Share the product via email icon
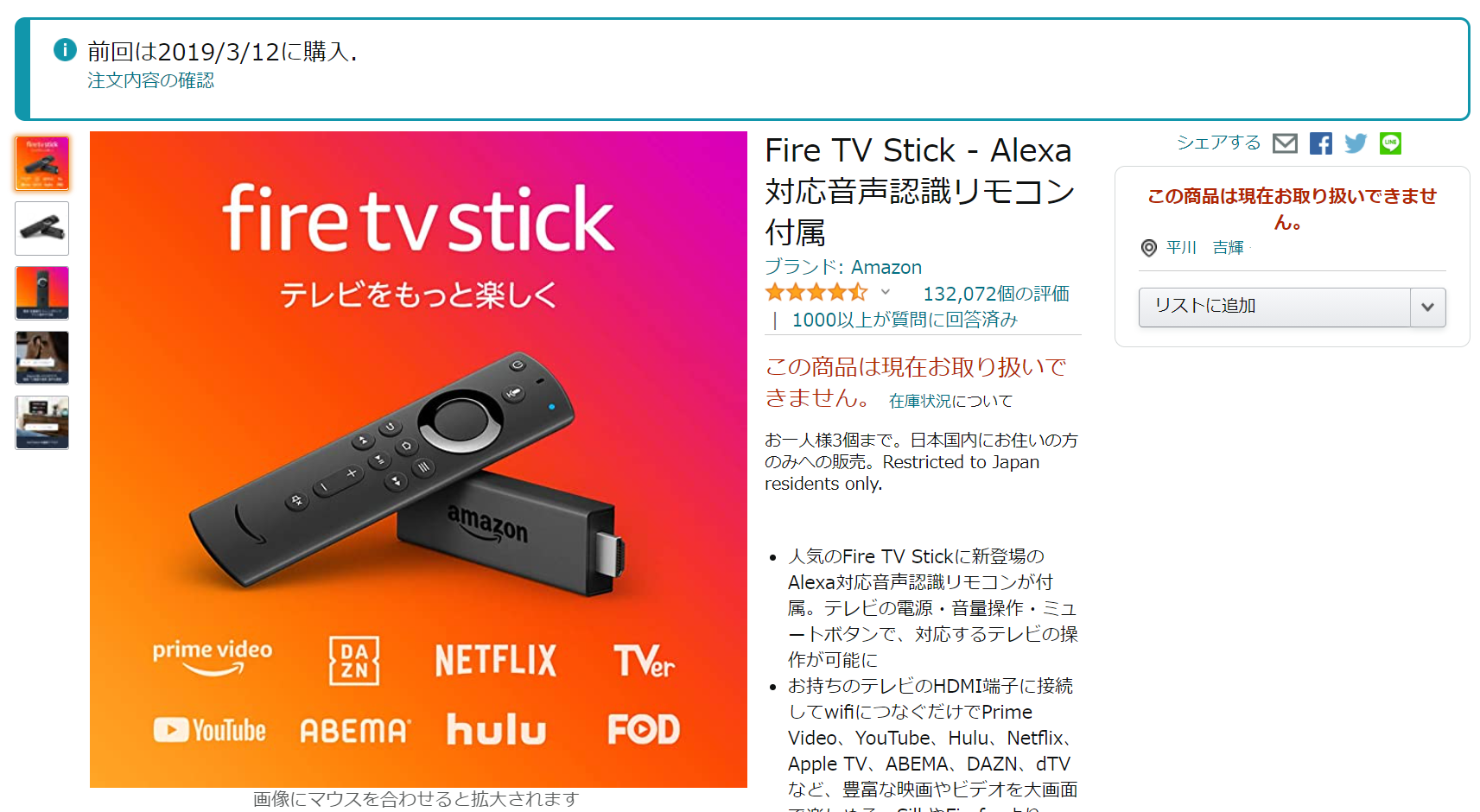 [x=1285, y=143]
